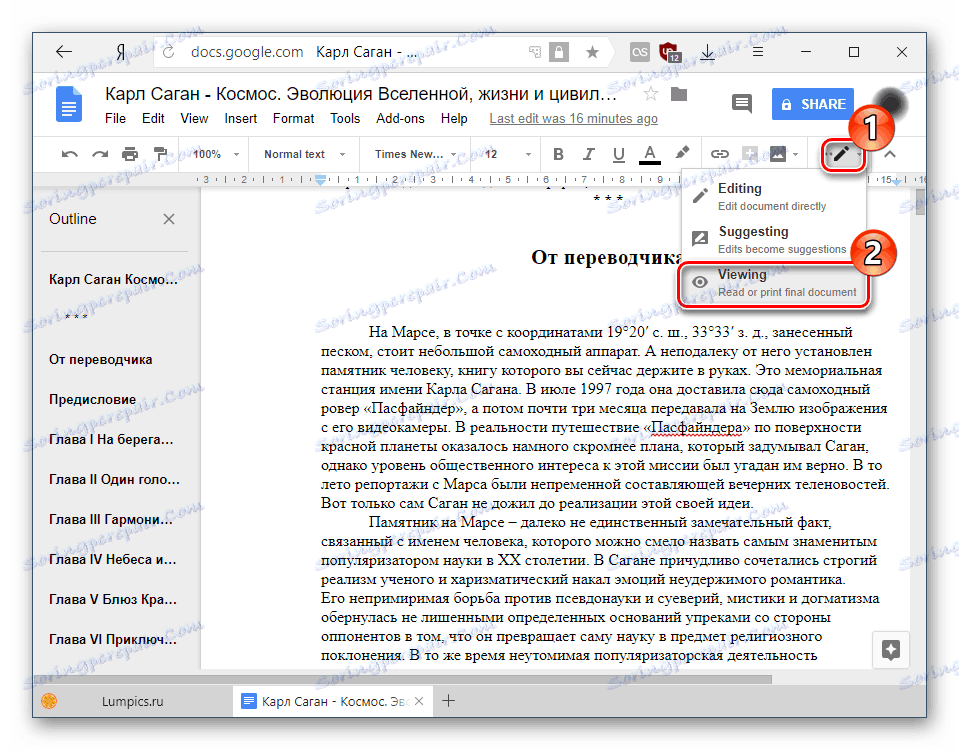Switch to the Lumpics.ru browser tab

coord(133,701)
